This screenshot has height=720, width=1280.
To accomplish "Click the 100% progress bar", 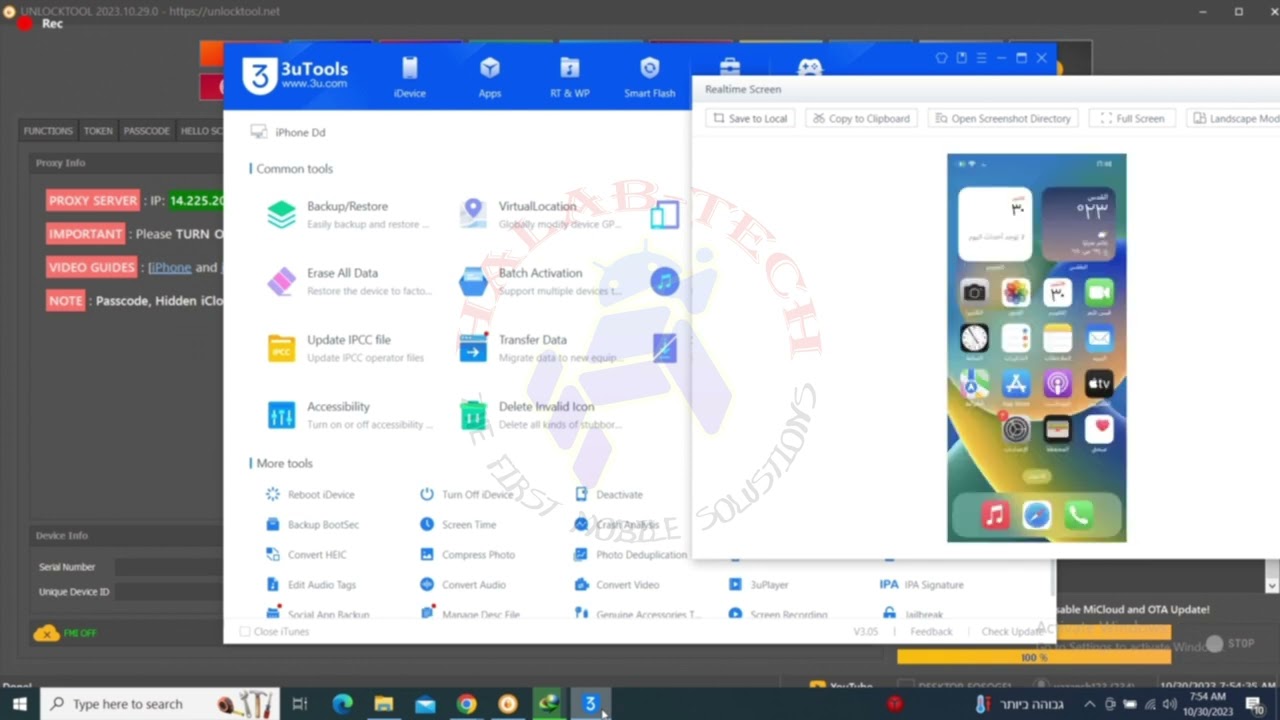I will click(x=1034, y=657).
